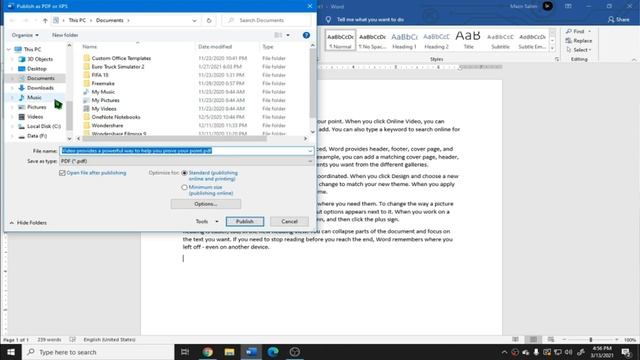The width and height of the screenshot is (640, 360).
Task: Go up one folder level arrow
Action: pos(45,20)
